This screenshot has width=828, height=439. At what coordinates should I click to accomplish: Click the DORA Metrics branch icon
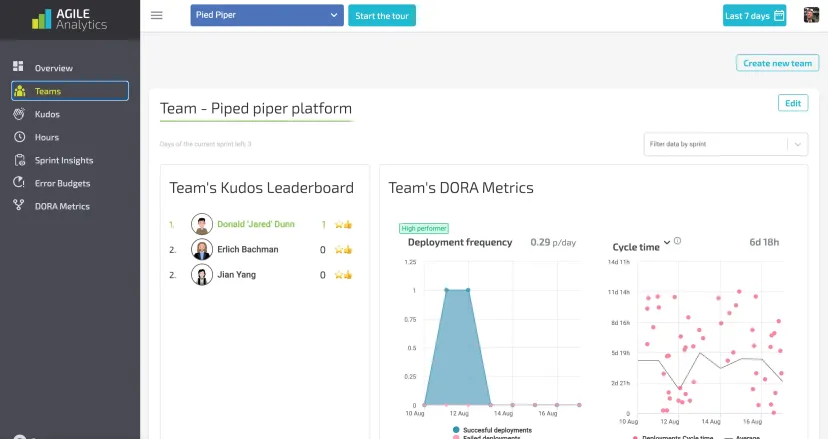pyautogui.click(x=18, y=206)
